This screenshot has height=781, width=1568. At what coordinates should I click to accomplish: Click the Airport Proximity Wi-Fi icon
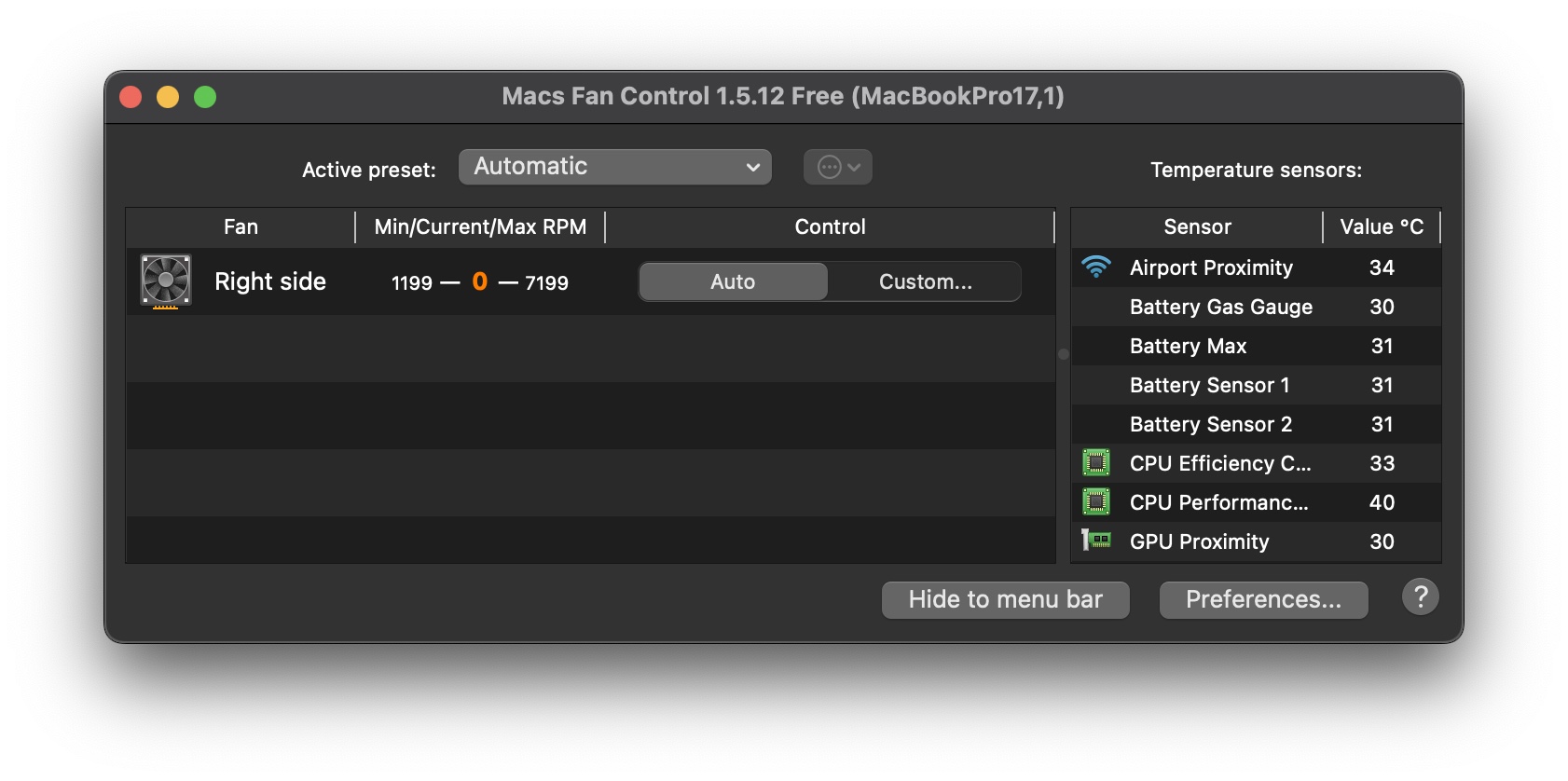(1096, 267)
